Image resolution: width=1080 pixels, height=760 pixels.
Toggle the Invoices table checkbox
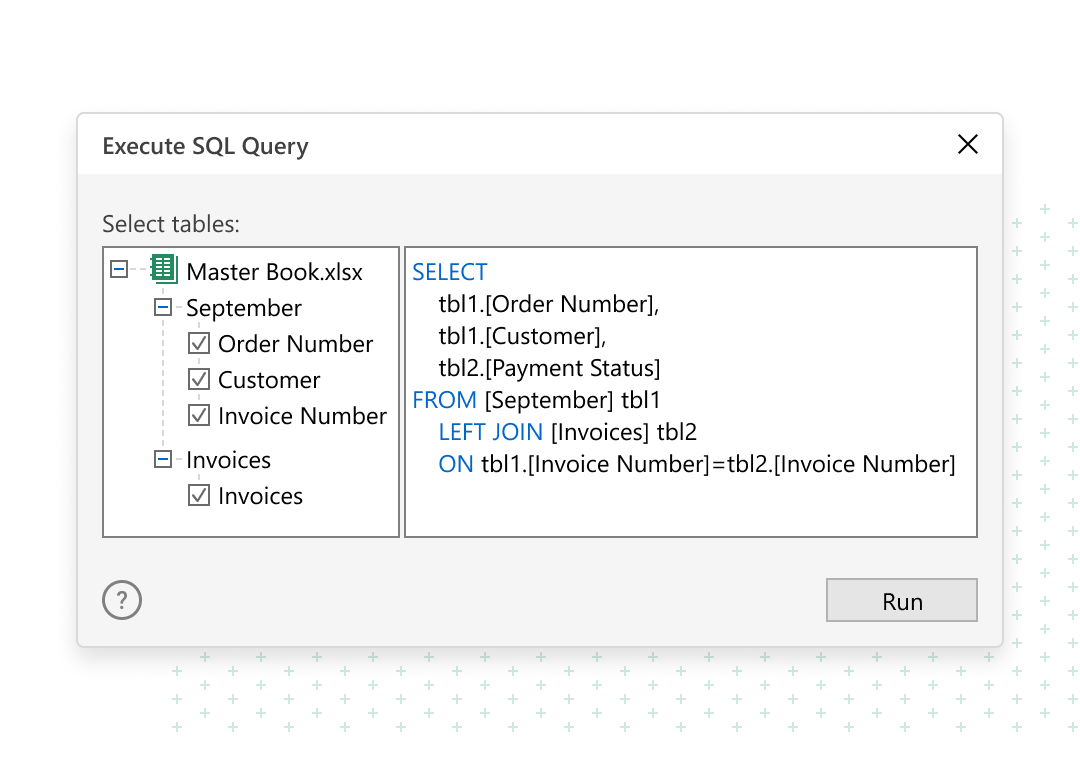[x=199, y=495]
